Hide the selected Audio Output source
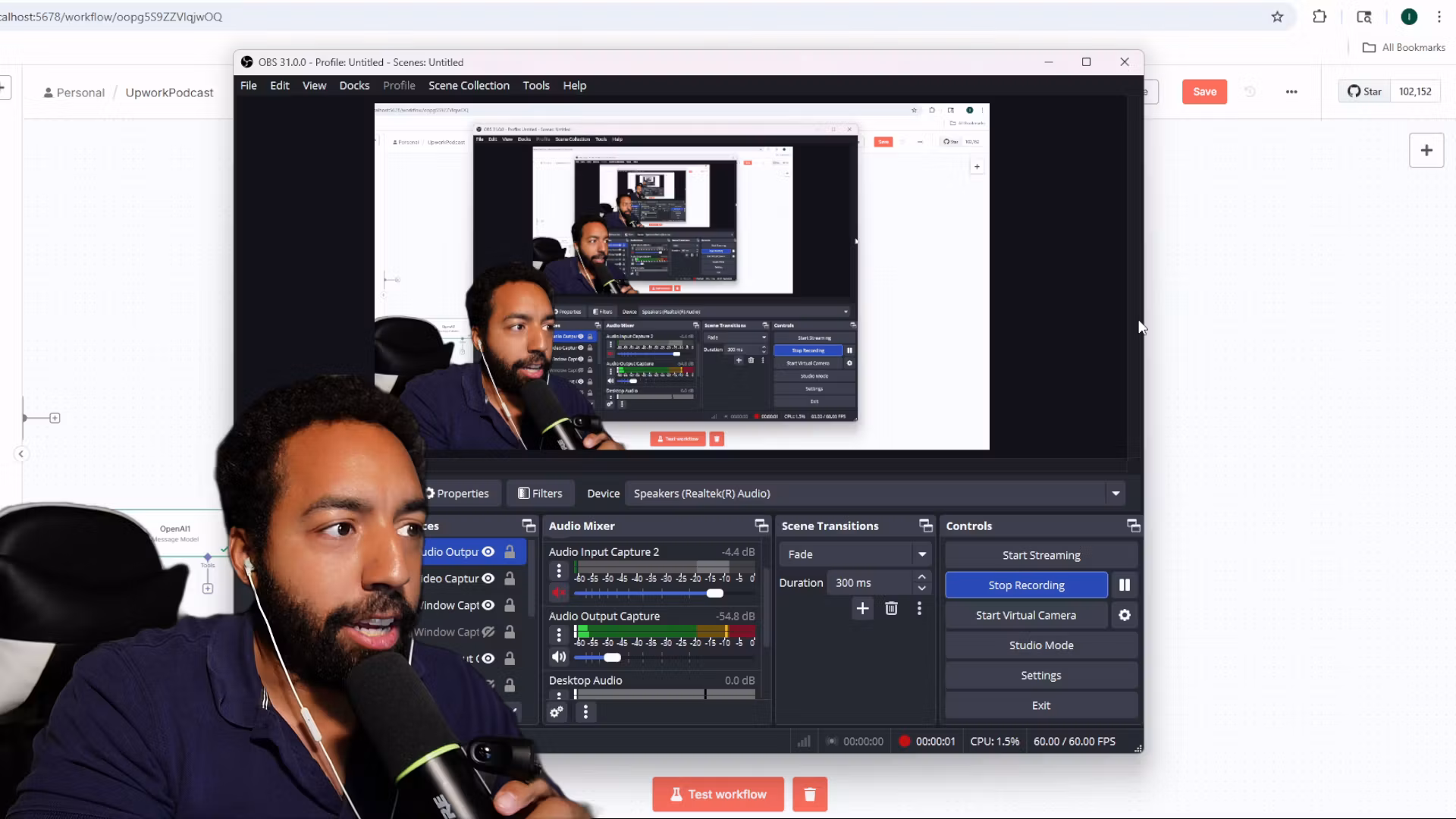This screenshot has width=1456, height=819. (488, 552)
